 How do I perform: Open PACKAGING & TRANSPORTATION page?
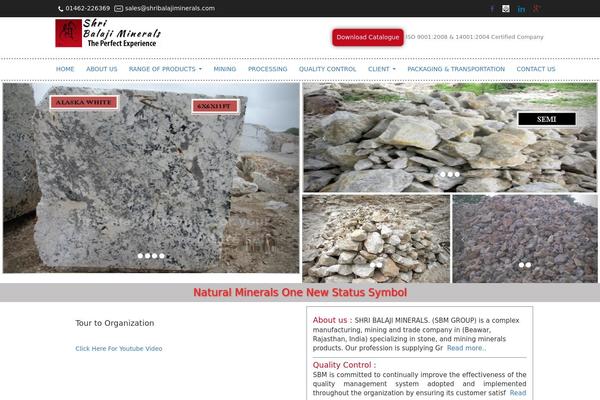coord(456,69)
